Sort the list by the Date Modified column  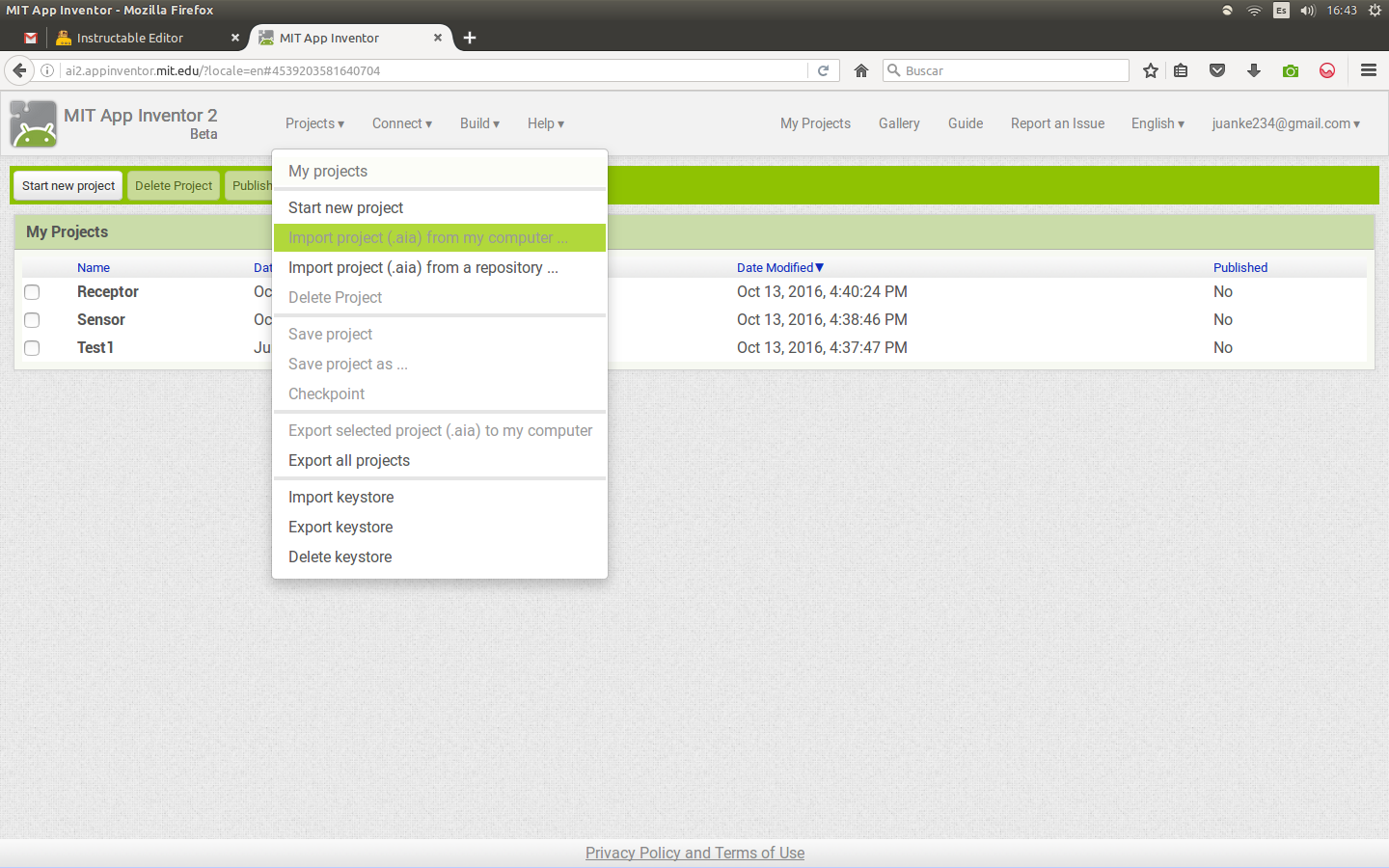click(x=779, y=267)
